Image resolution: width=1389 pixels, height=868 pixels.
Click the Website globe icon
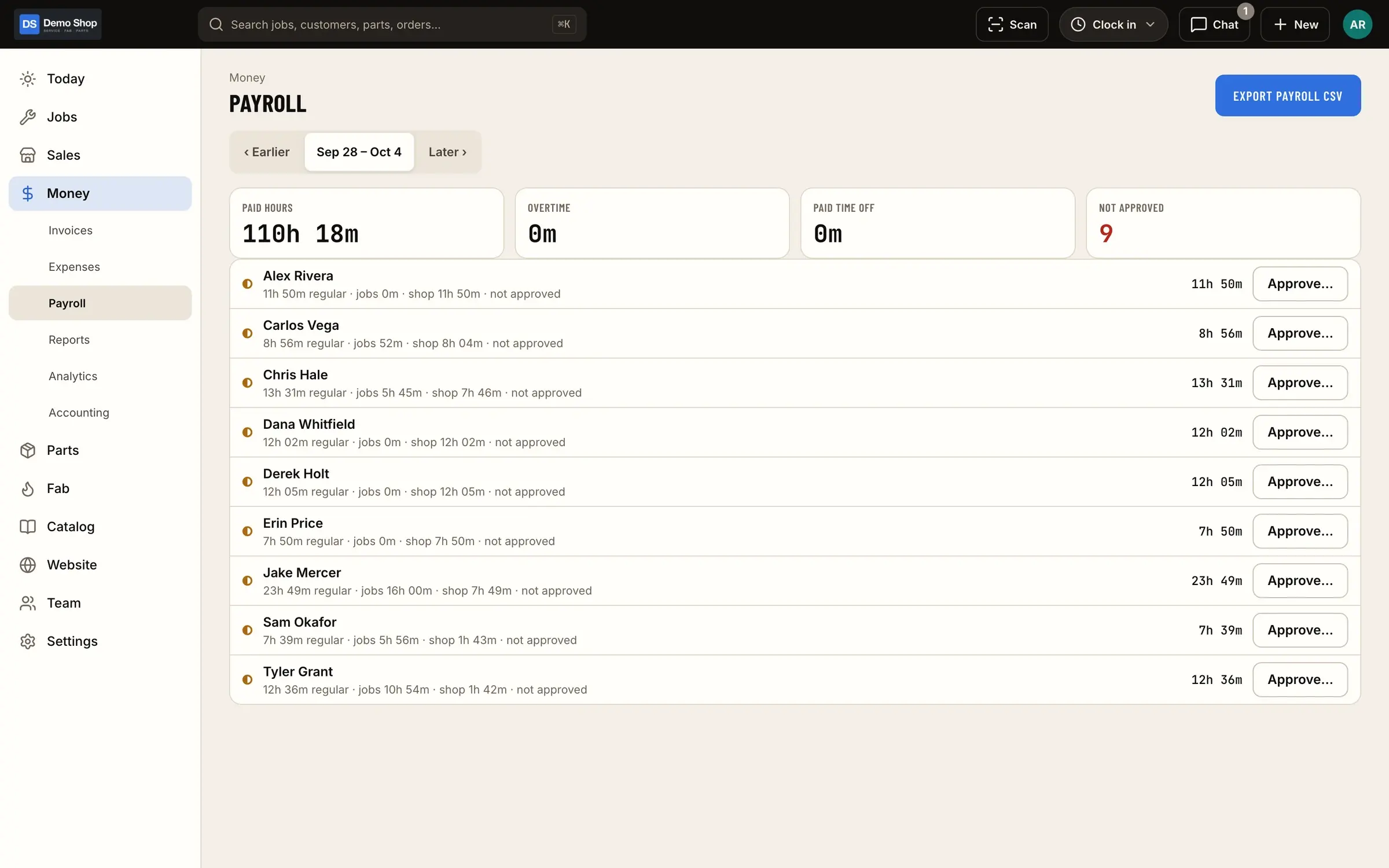click(28, 565)
